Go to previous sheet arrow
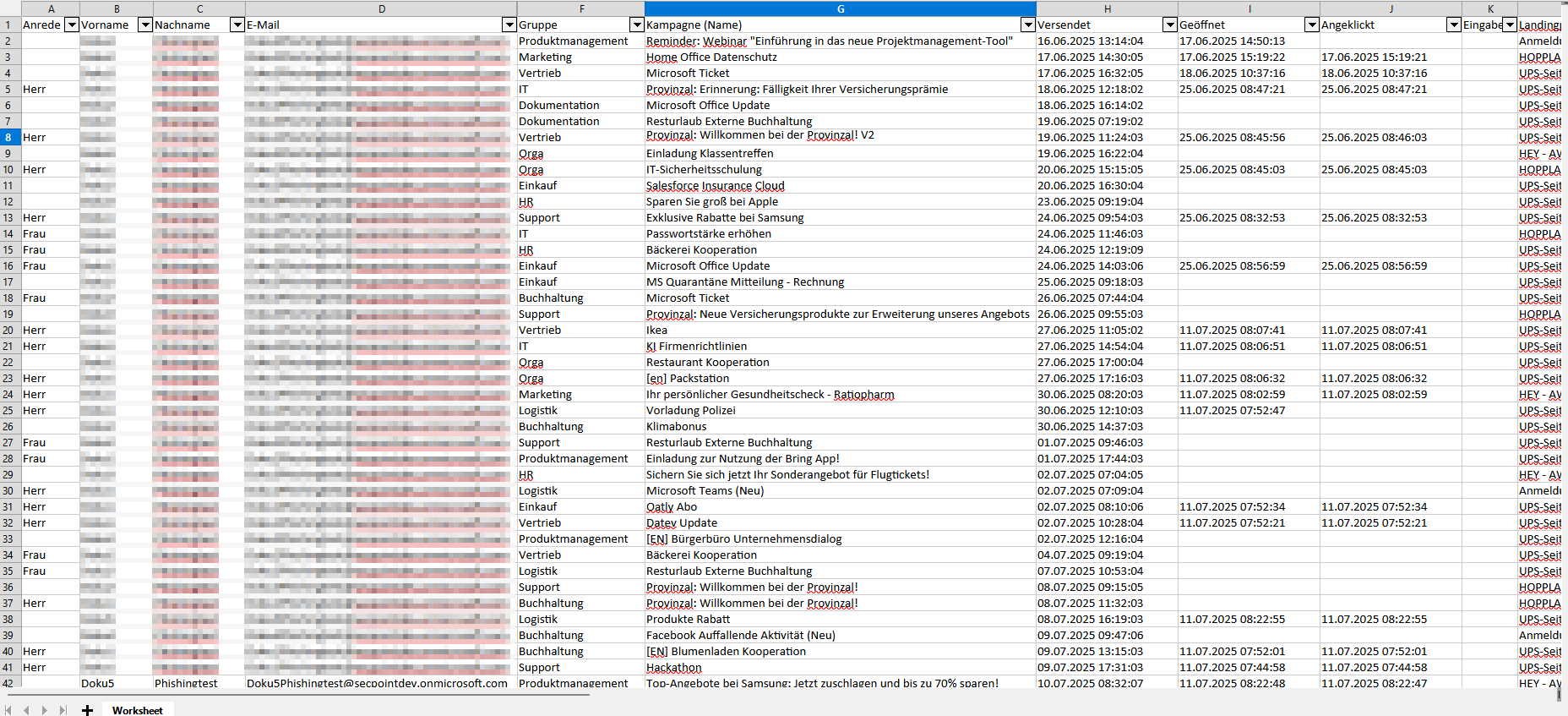The image size is (1568, 716). pos(27,710)
